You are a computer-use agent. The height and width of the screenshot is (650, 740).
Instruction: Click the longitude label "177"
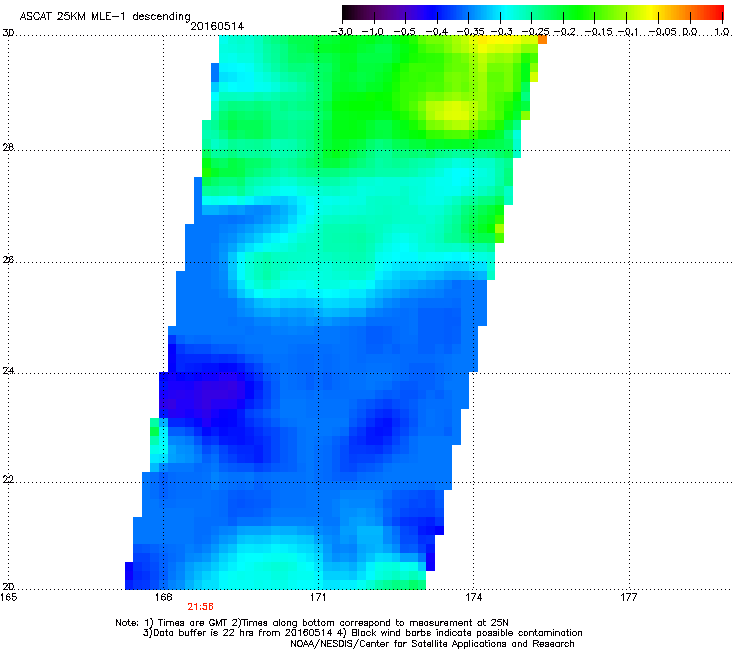pyautogui.click(x=629, y=597)
